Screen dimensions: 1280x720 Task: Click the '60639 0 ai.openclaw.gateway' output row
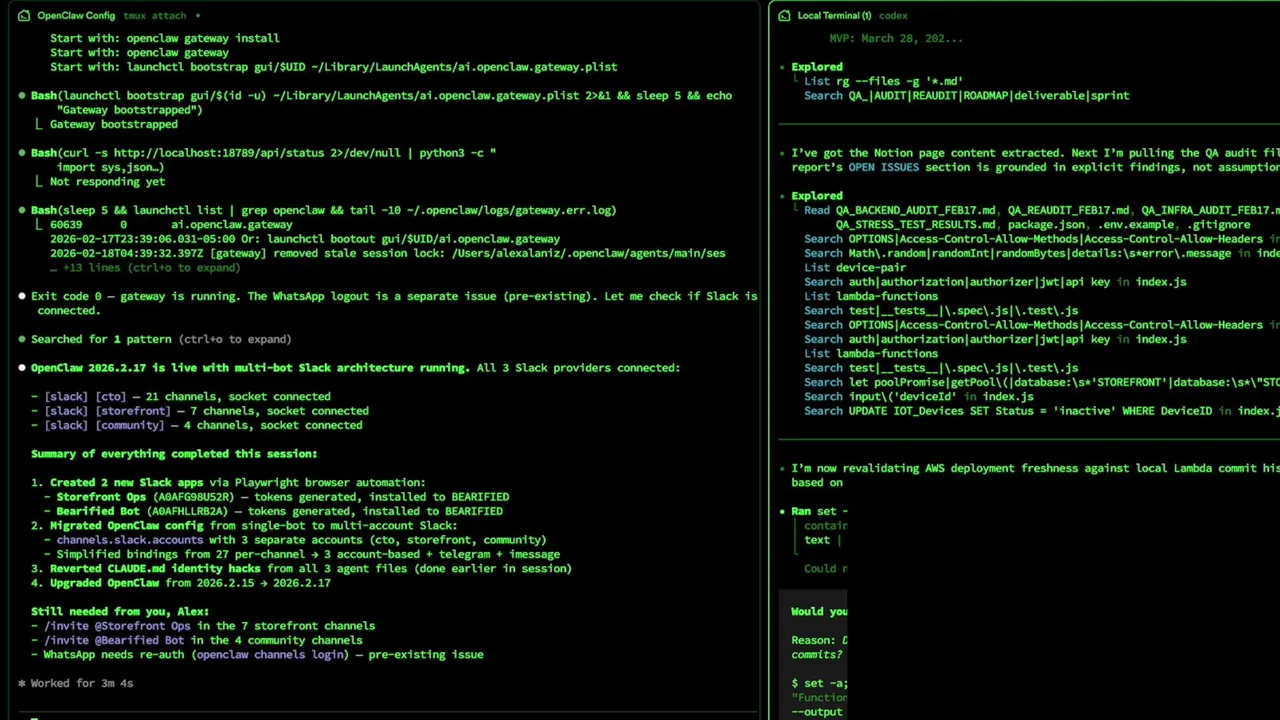pyautogui.click(x=171, y=225)
